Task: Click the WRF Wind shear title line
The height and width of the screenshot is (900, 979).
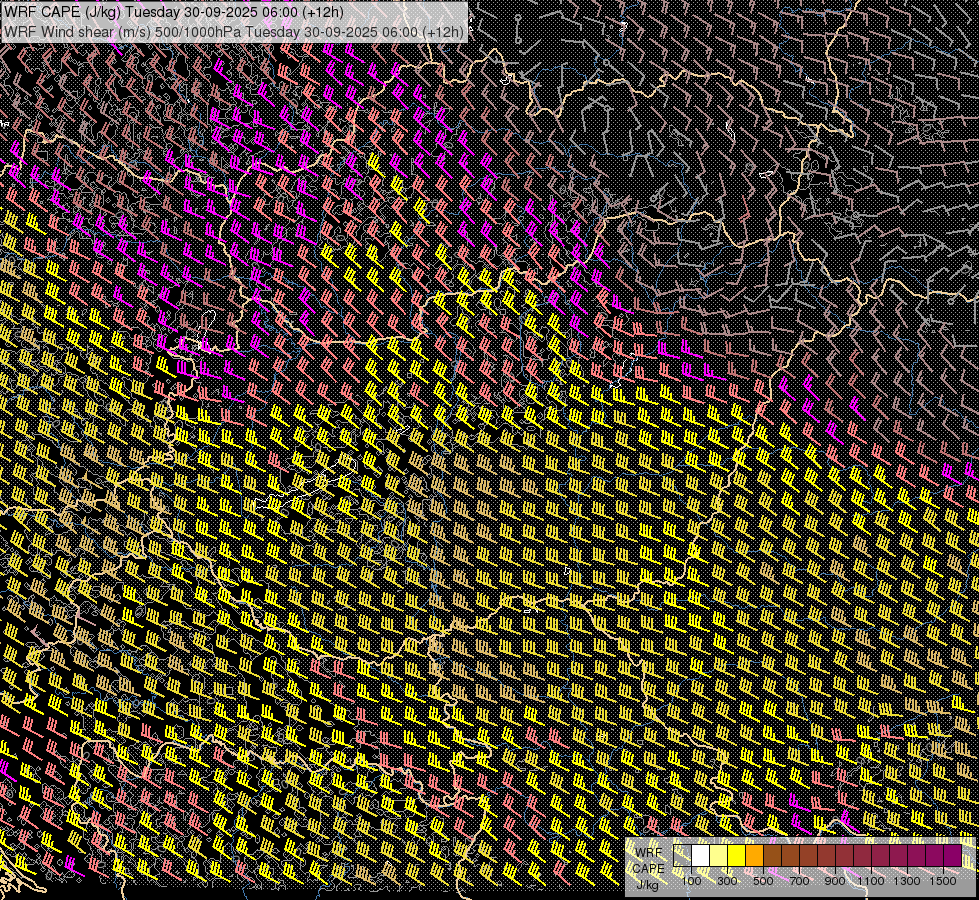Action: click(234, 31)
